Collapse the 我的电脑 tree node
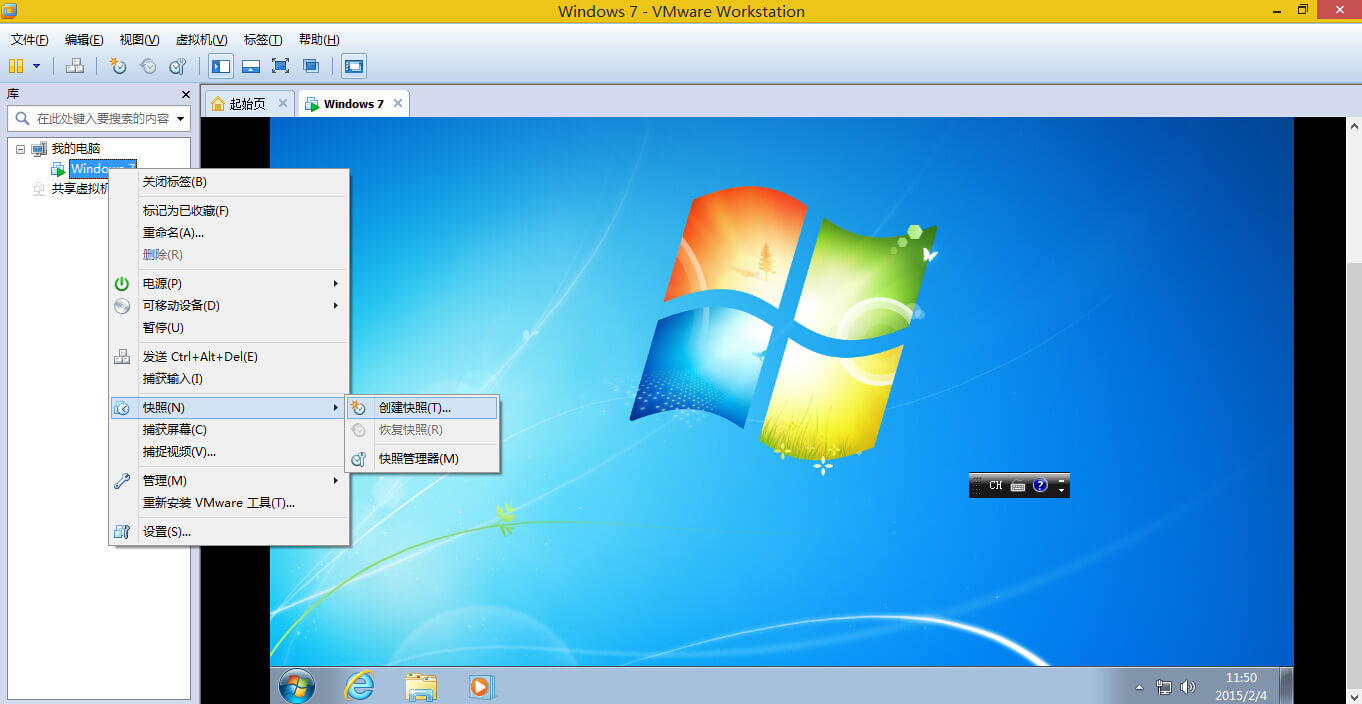Image resolution: width=1362 pixels, height=704 pixels. click(x=20, y=149)
